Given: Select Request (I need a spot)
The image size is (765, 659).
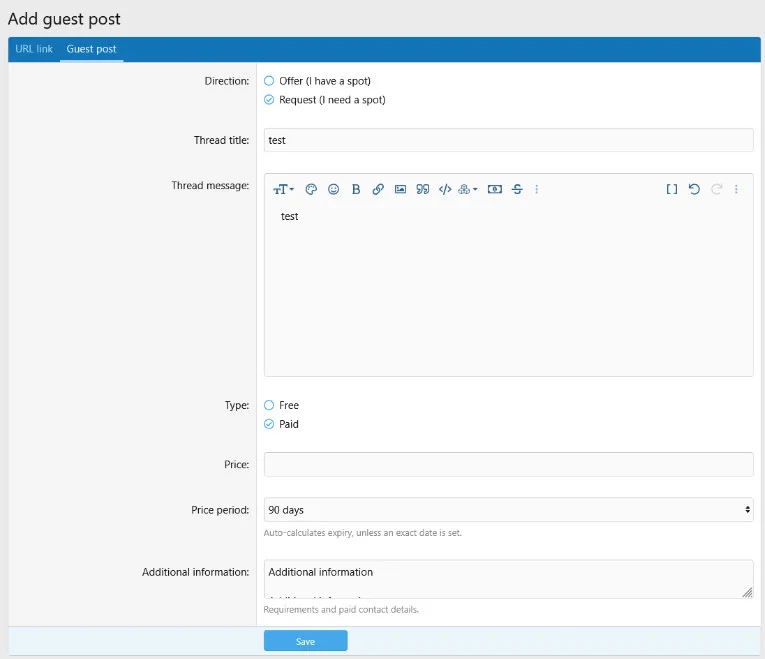Looking at the screenshot, I should [x=269, y=100].
